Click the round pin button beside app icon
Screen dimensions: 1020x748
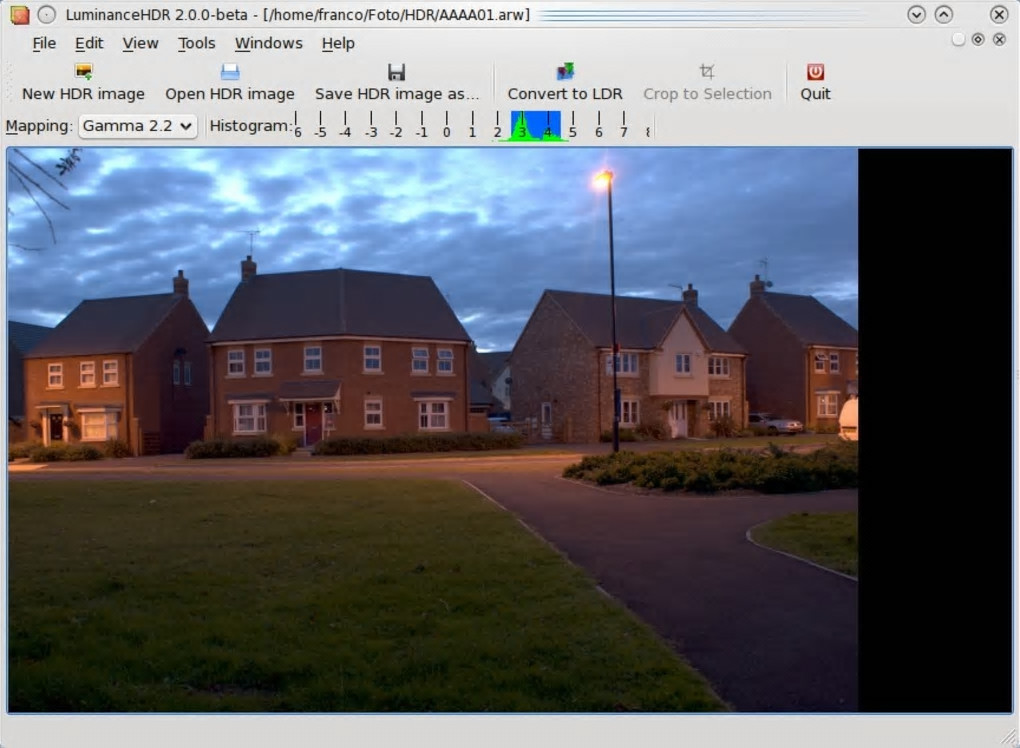pyautogui.click(x=47, y=14)
